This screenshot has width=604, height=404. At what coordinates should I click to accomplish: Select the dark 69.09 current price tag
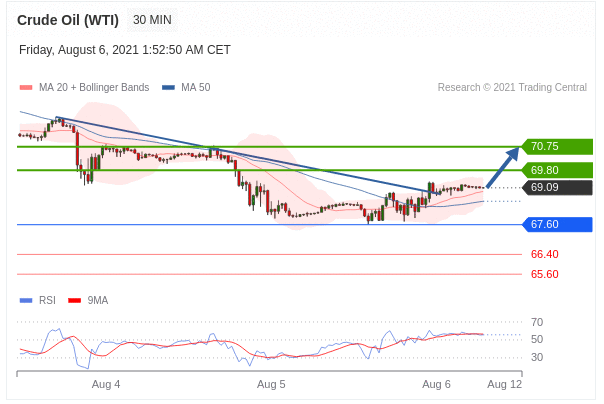pos(556,187)
